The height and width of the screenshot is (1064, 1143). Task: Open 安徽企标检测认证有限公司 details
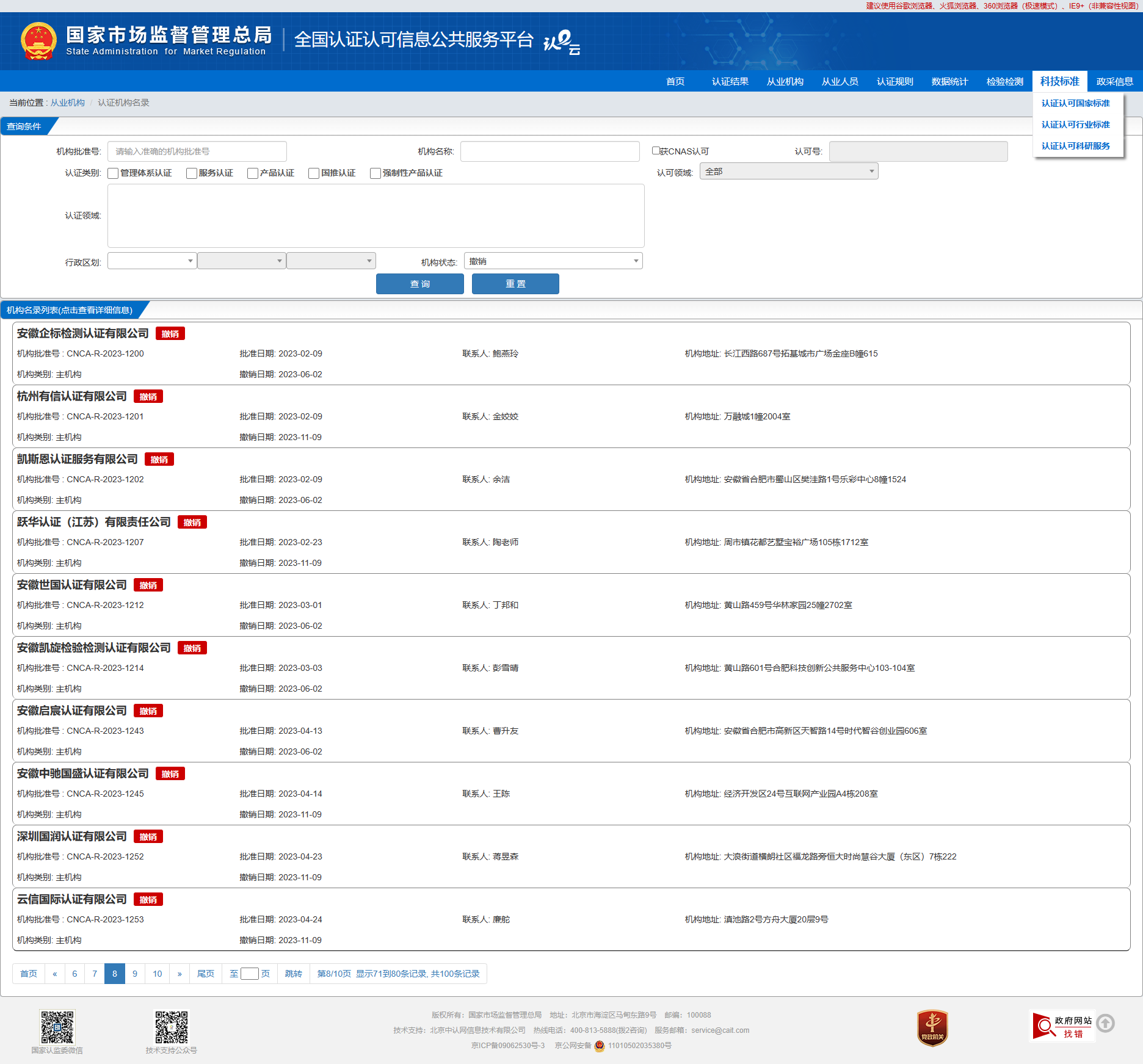coord(83,333)
